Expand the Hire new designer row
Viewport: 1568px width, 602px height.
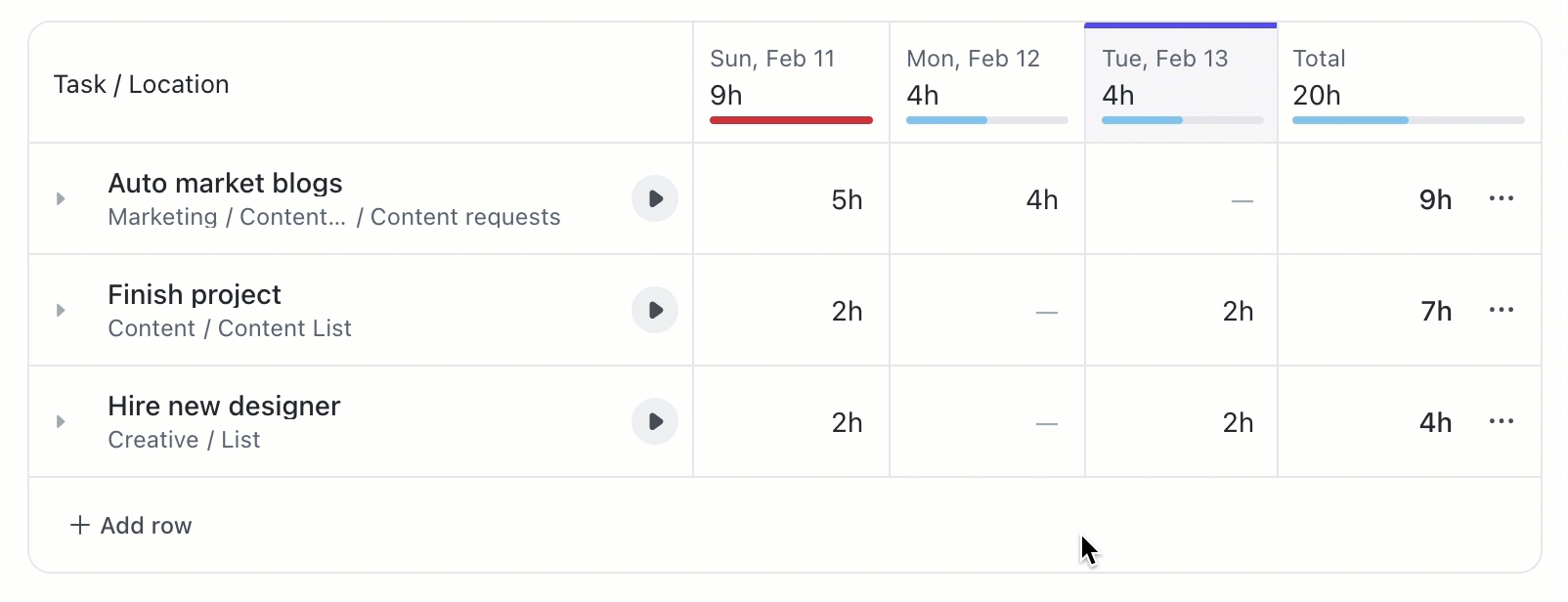coord(61,421)
